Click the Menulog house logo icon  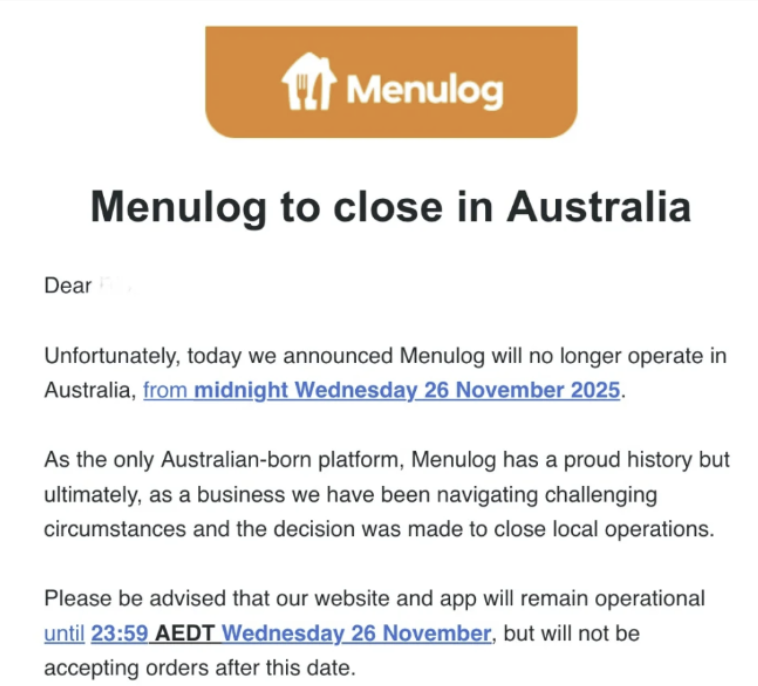306,82
